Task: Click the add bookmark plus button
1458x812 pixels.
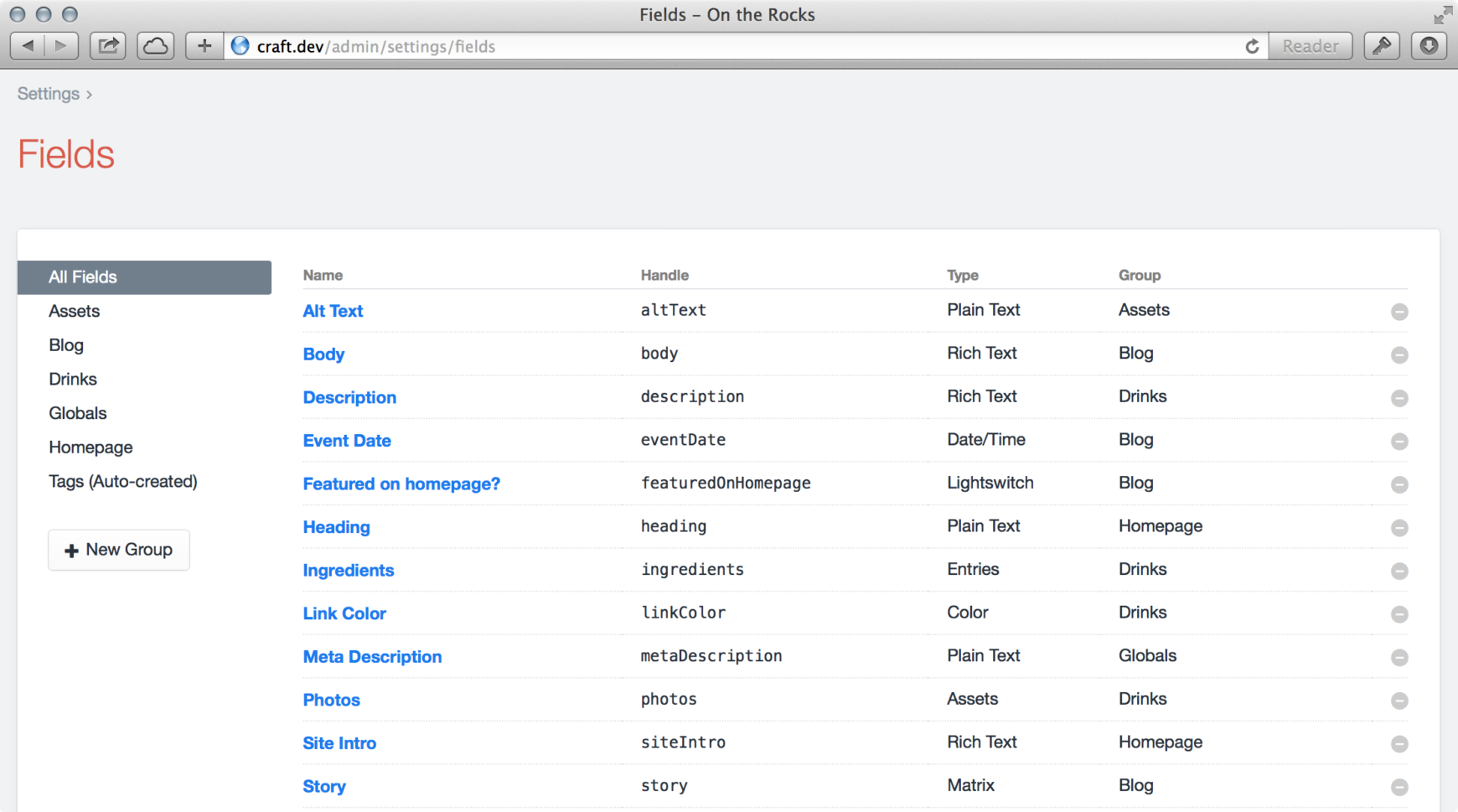Action: pos(204,46)
